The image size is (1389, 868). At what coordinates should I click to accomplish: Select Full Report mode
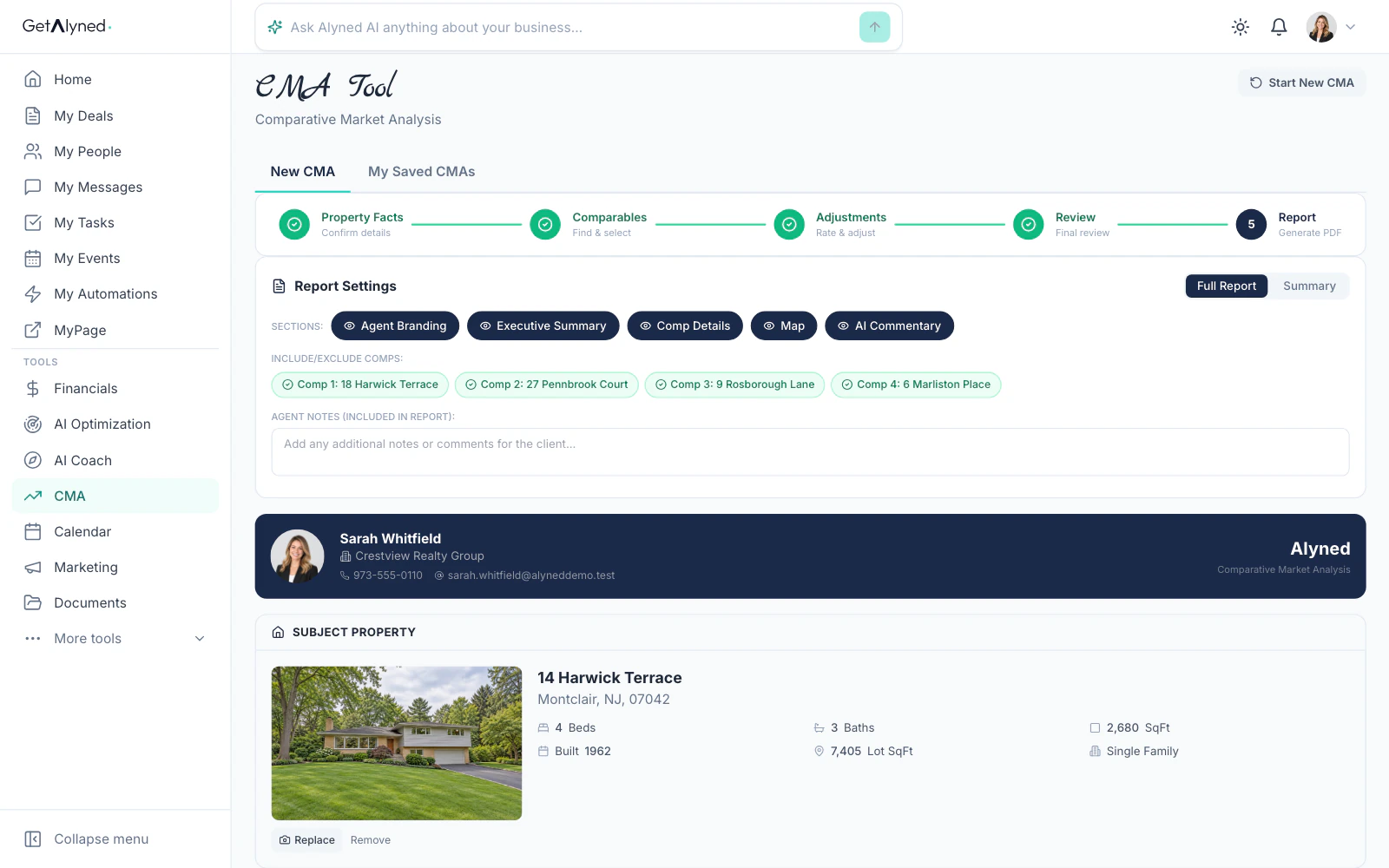click(x=1226, y=286)
